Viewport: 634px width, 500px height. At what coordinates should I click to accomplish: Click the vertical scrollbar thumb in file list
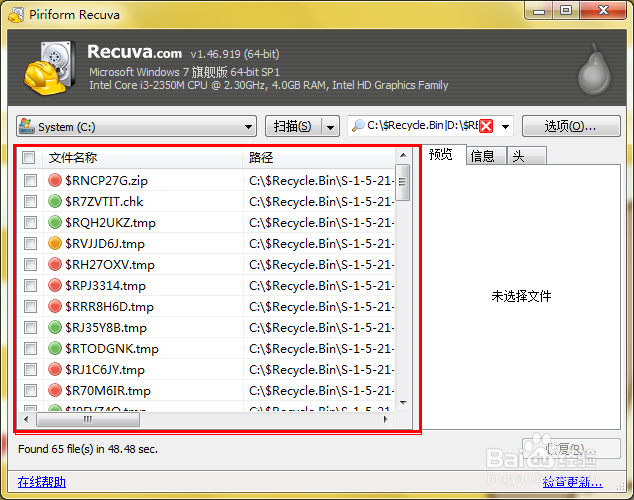(x=402, y=182)
